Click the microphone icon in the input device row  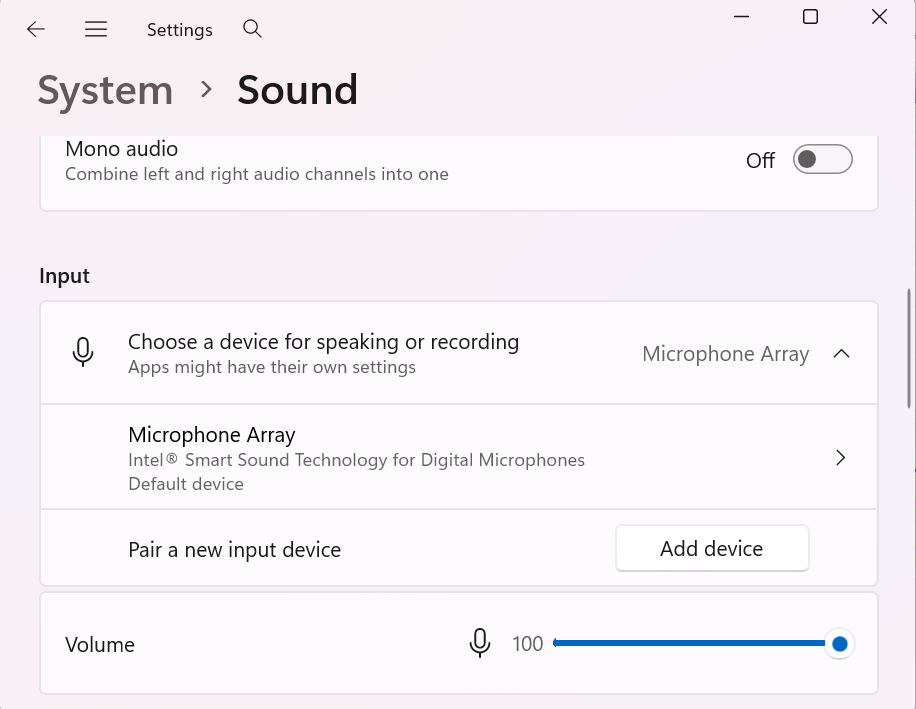[x=83, y=352]
